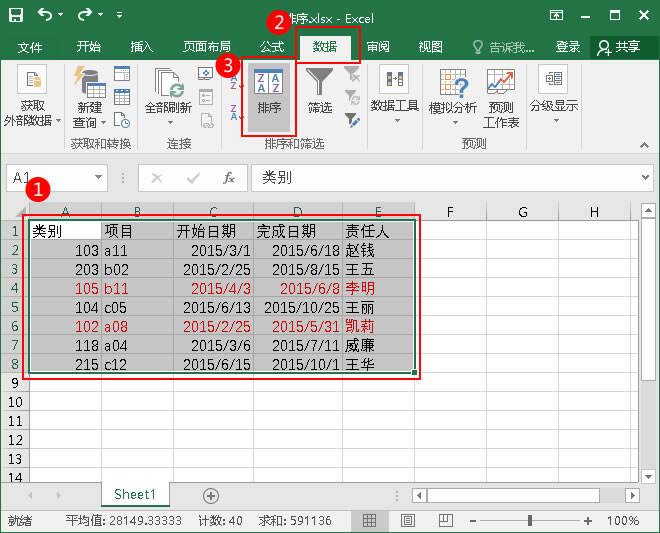The width and height of the screenshot is (660, 533).
Task: Click the Insert Function fx icon
Action: 229,178
